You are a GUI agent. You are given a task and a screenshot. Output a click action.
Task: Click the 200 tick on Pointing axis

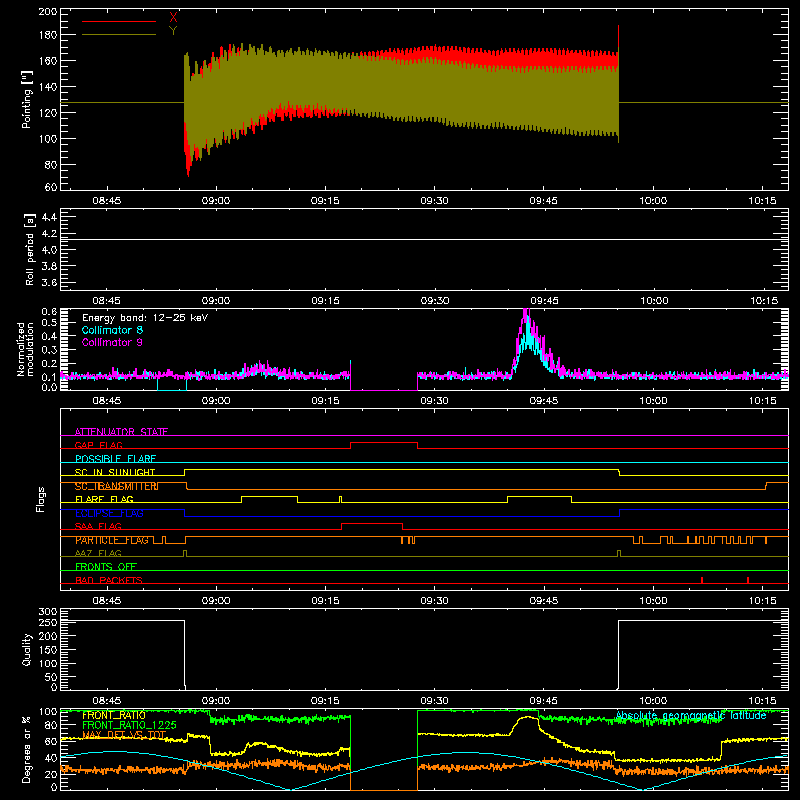click(48, 11)
